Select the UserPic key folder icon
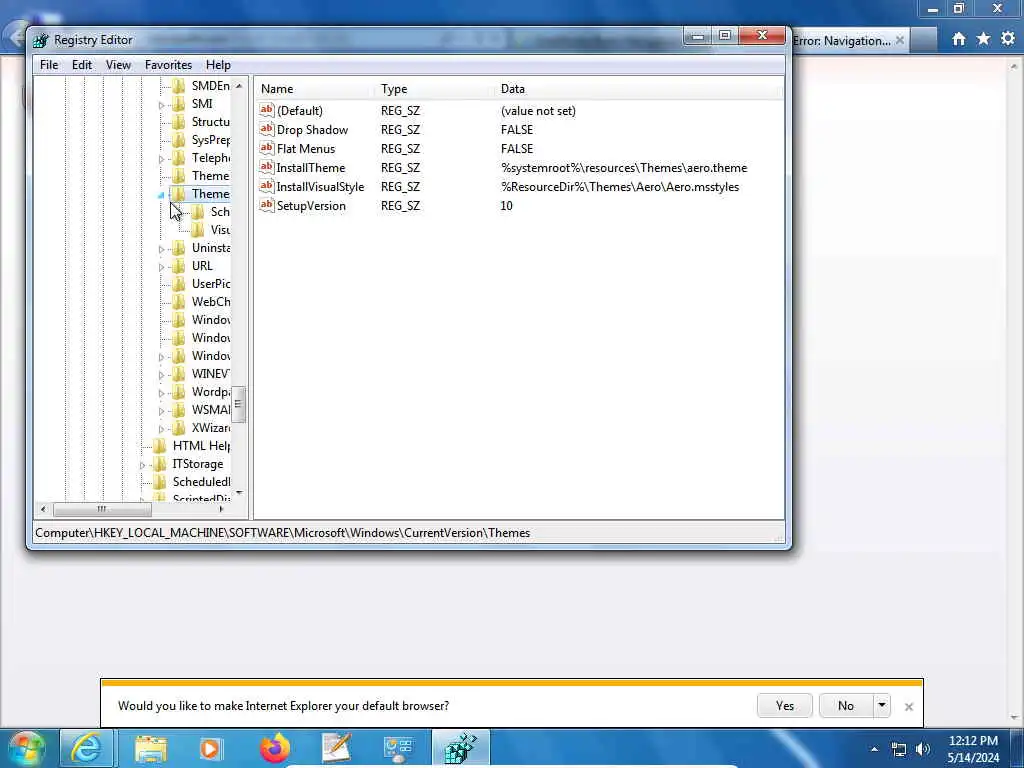 (x=178, y=283)
